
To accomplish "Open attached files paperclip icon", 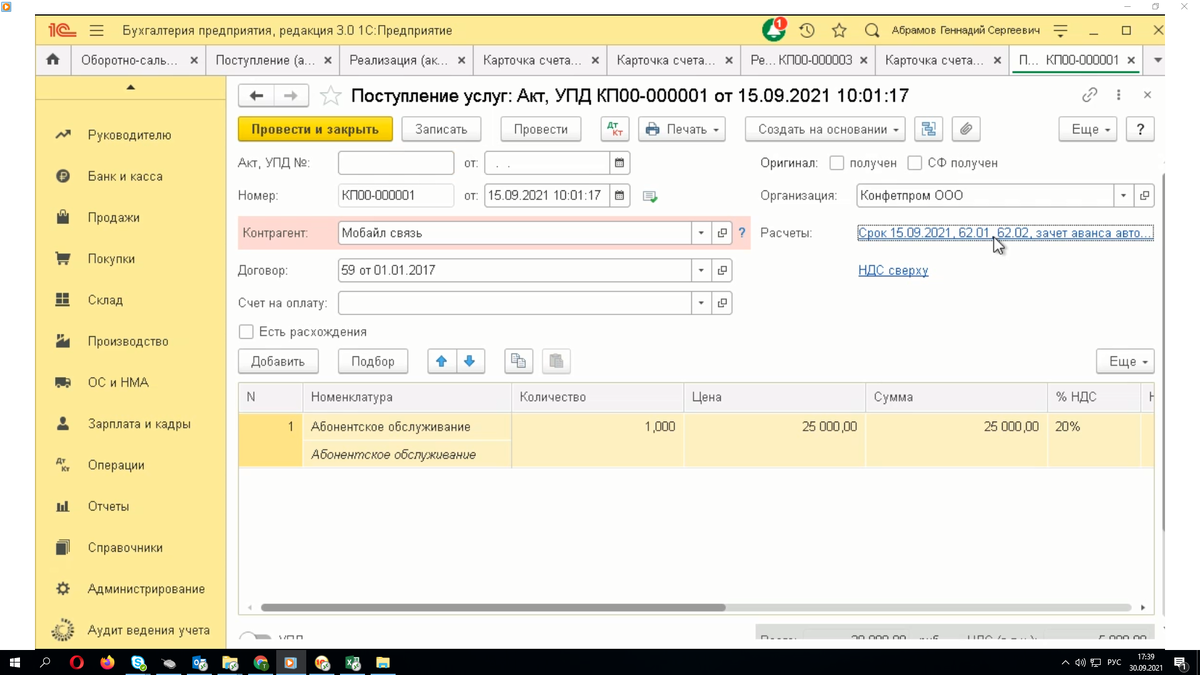I will (965, 129).
